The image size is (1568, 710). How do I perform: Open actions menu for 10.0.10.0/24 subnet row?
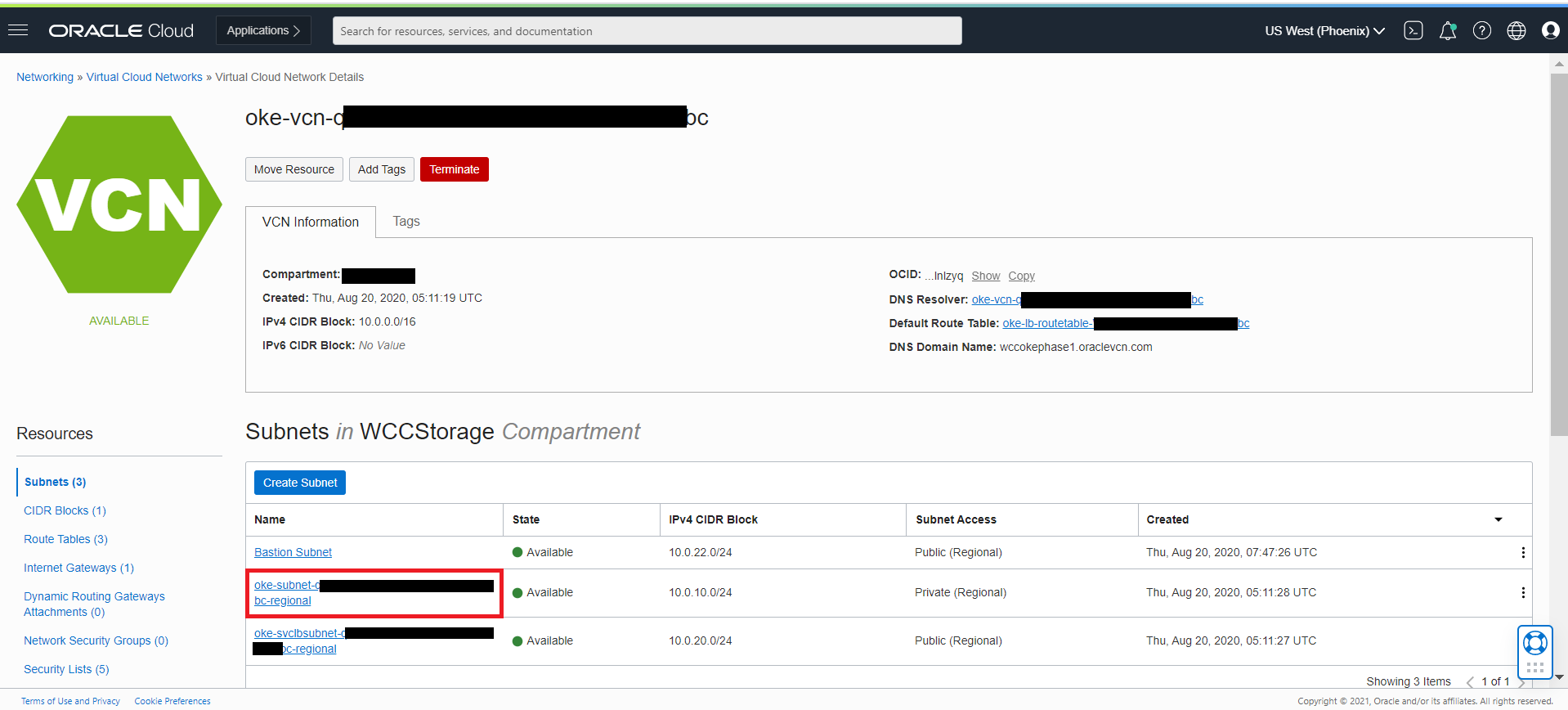1523,592
